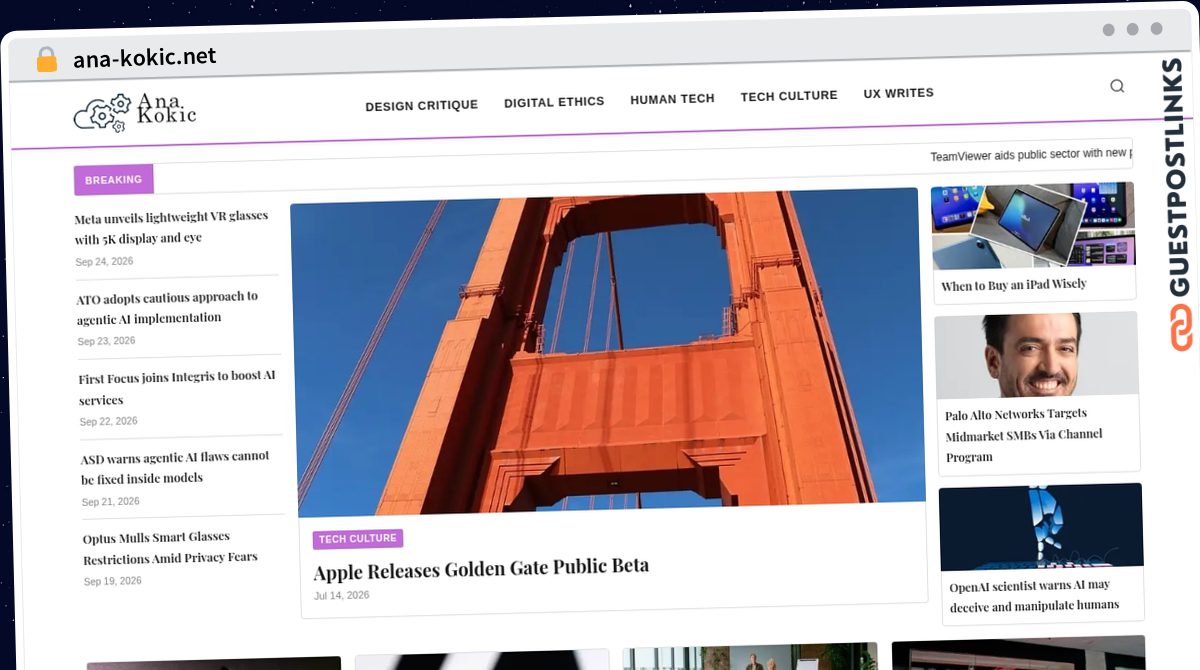Click the Sep 23, 2026 date

click(x=106, y=341)
